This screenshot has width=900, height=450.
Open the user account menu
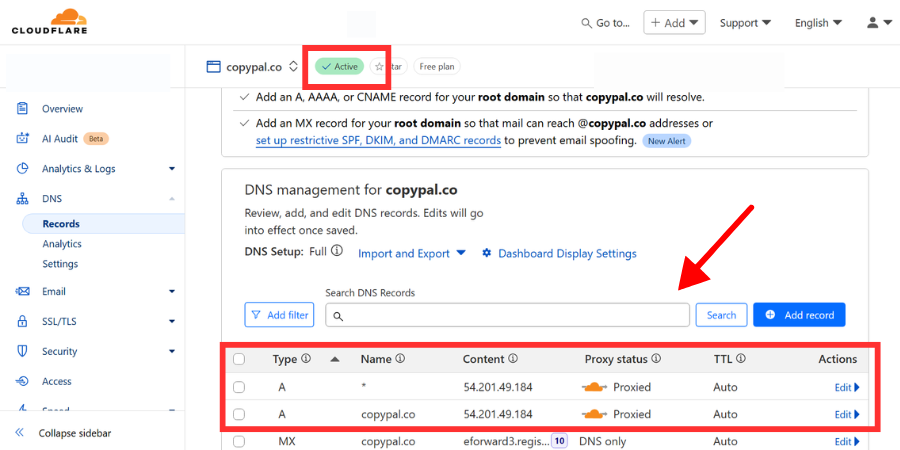[879, 23]
